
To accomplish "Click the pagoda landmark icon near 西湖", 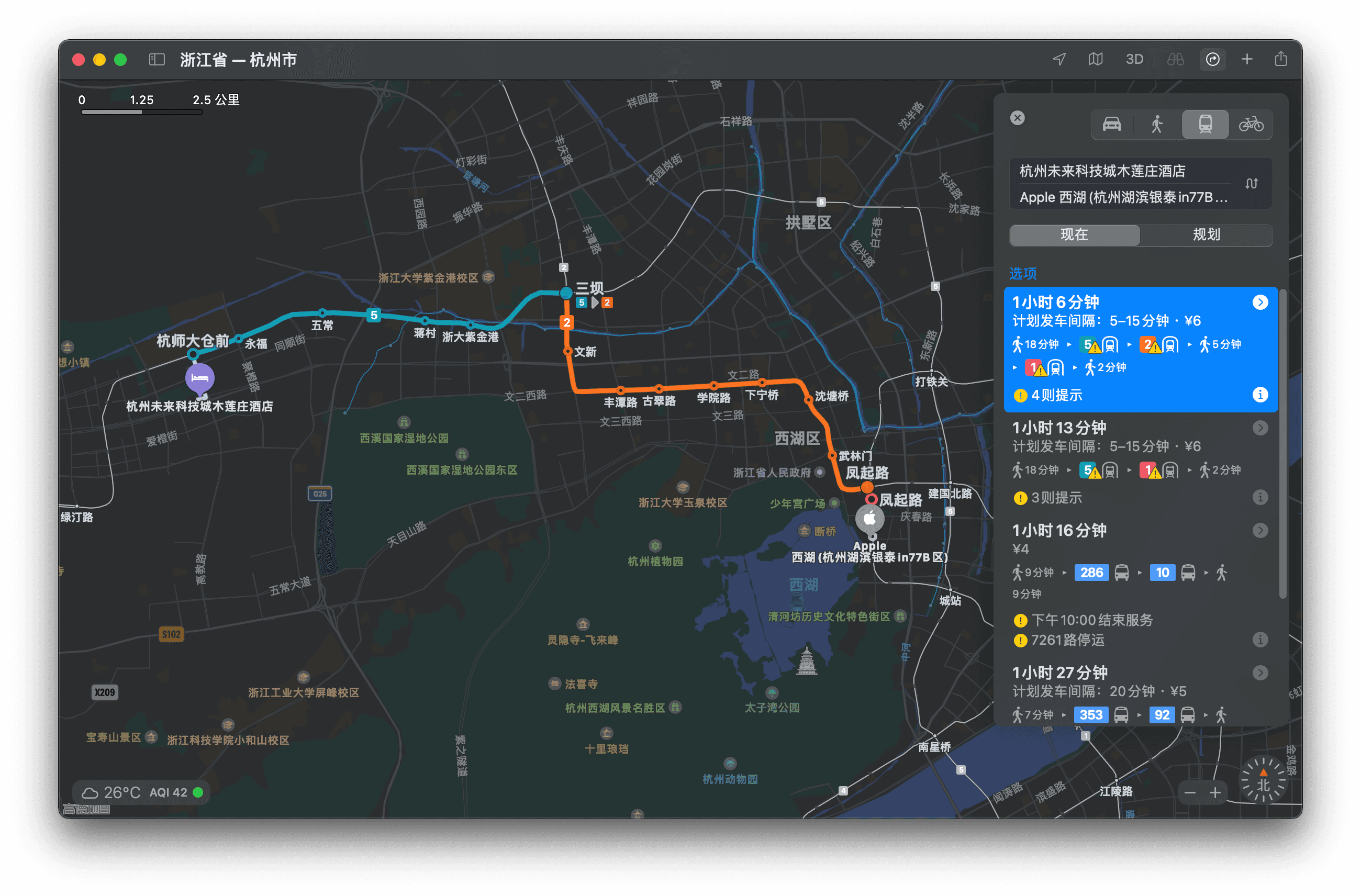I will coord(806,660).
